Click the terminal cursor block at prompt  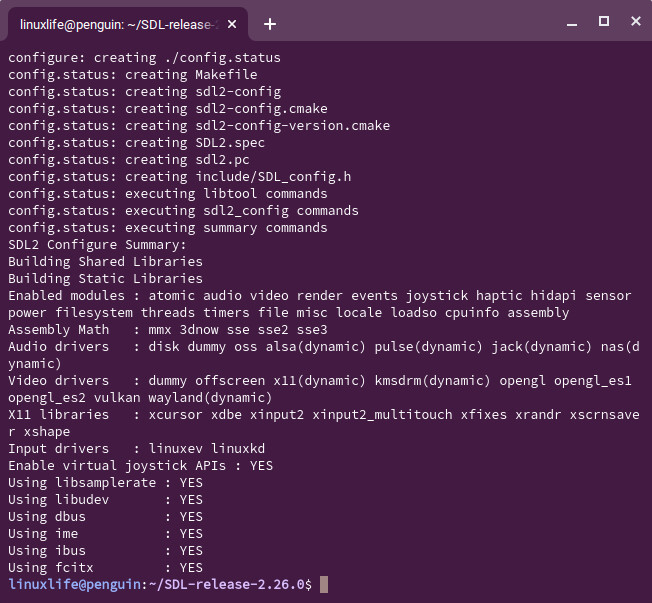pos(324,584)
